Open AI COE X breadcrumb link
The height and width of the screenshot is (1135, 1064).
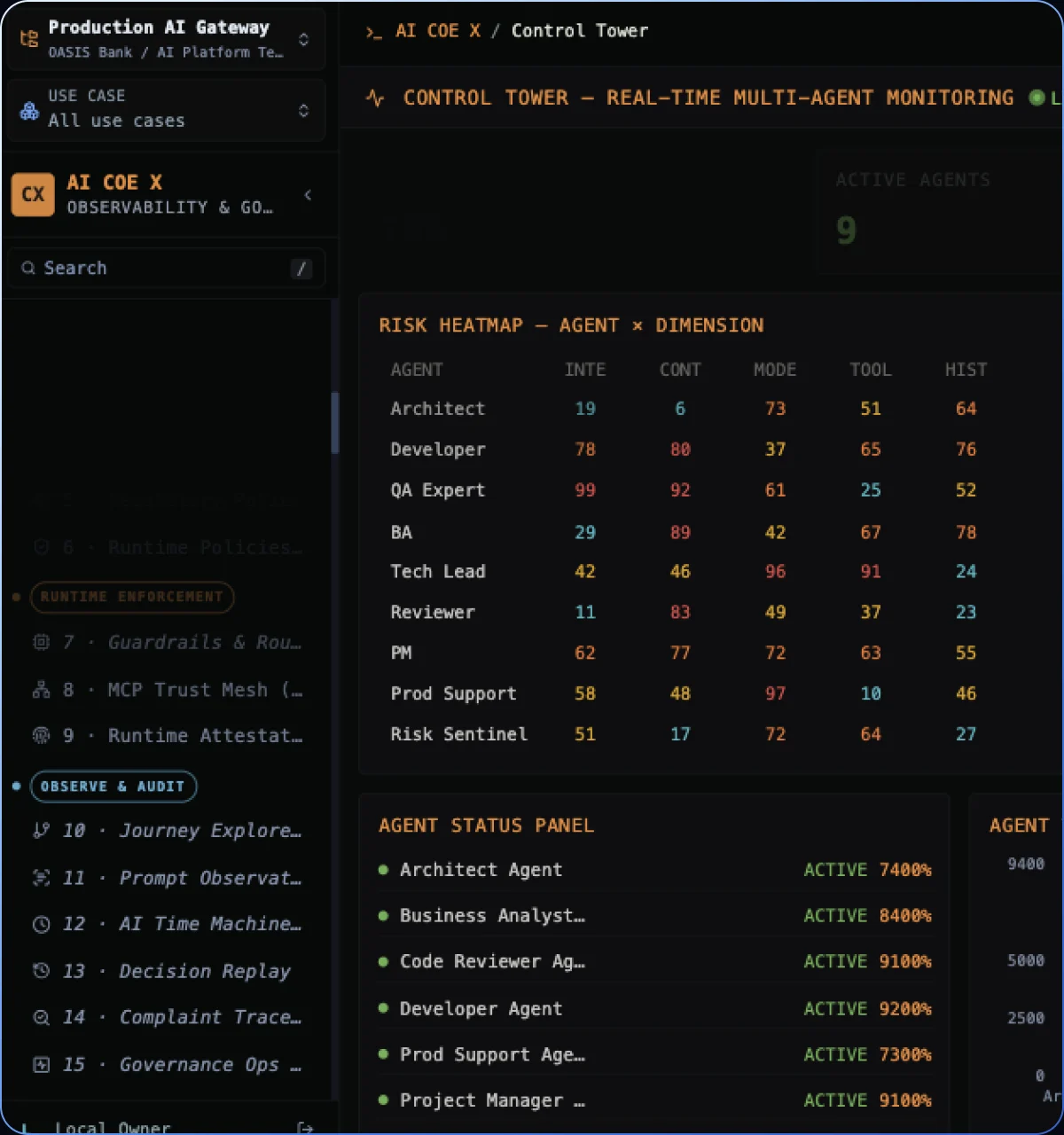point(438,31)
